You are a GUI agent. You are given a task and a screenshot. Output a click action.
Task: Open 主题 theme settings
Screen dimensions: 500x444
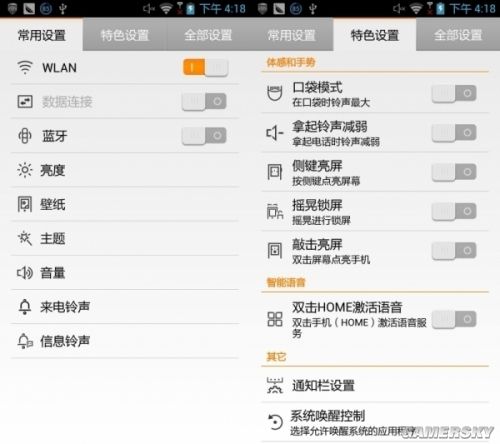pos(125,238)
